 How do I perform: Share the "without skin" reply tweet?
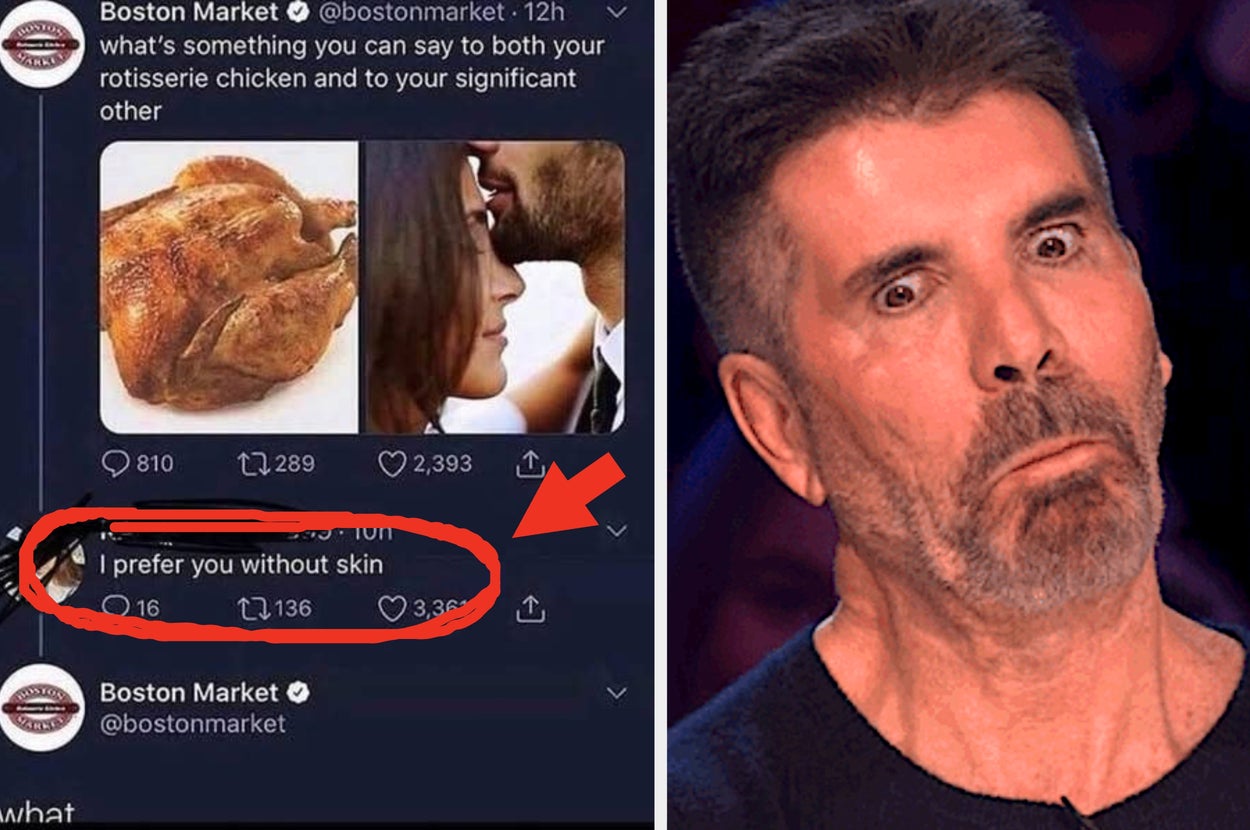coord(530,607)
